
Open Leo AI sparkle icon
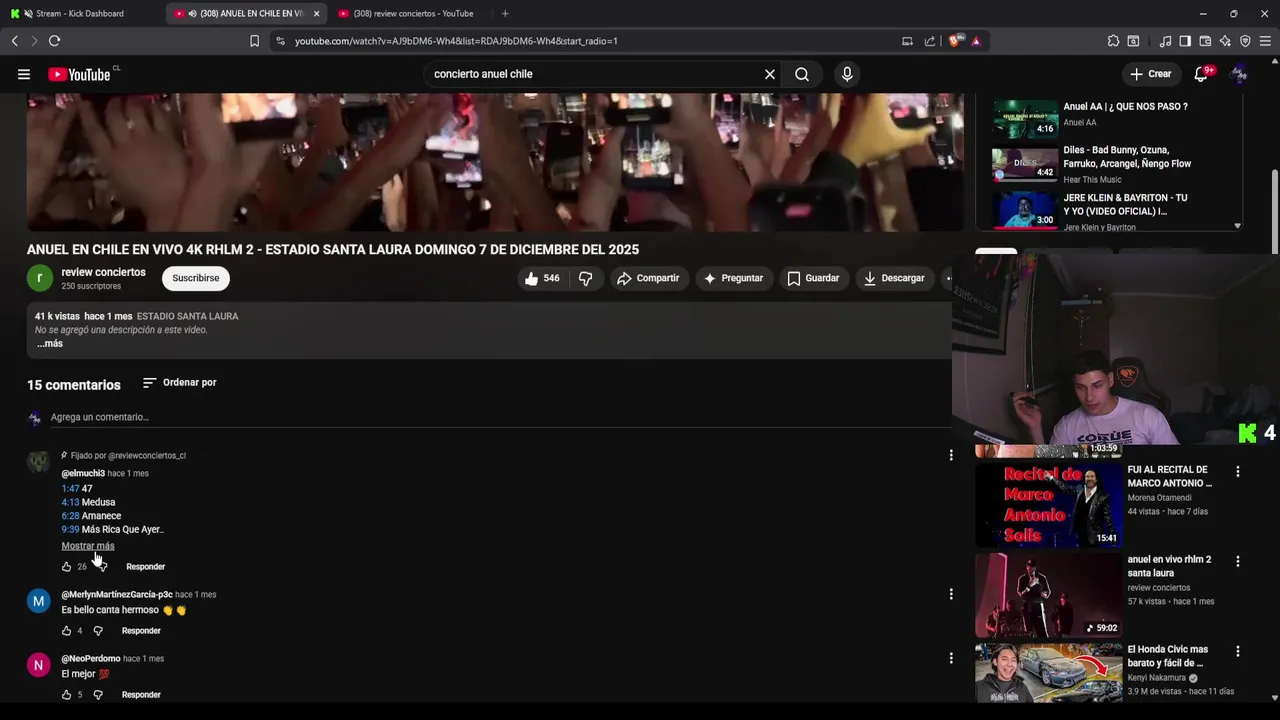(x=1225, y=41)
